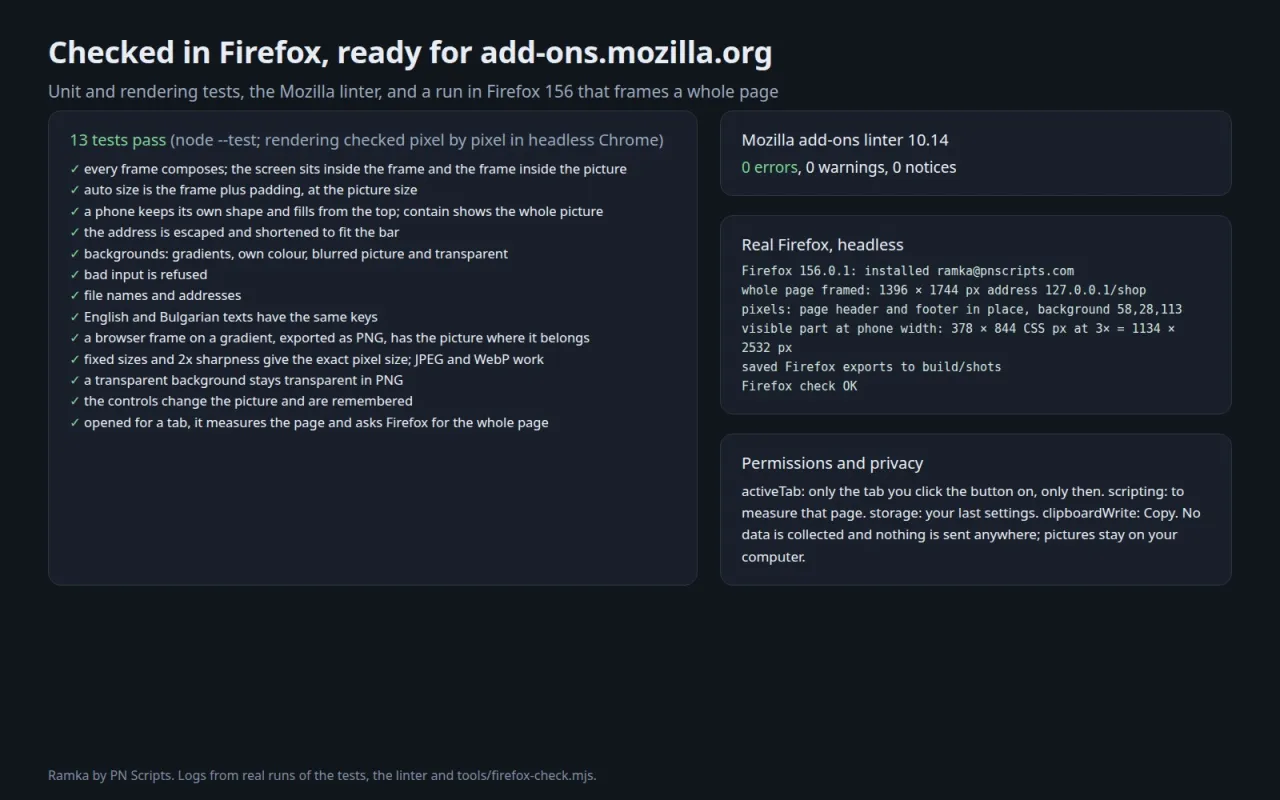Viewport: 1280px width, 800px height.
Task: Select the 'pixels: page header and footer' log line
Action: 962,309
